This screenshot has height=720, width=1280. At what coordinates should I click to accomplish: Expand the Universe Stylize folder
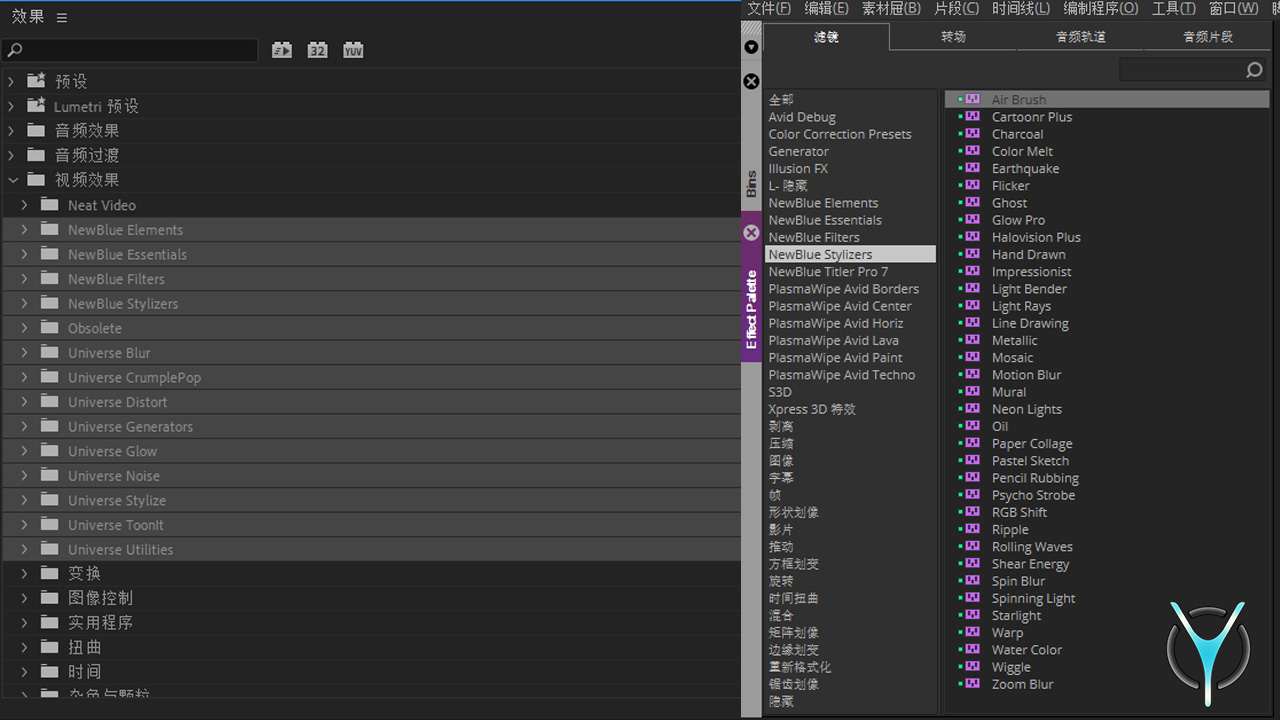pyautogui.click(x=25, y=500)
